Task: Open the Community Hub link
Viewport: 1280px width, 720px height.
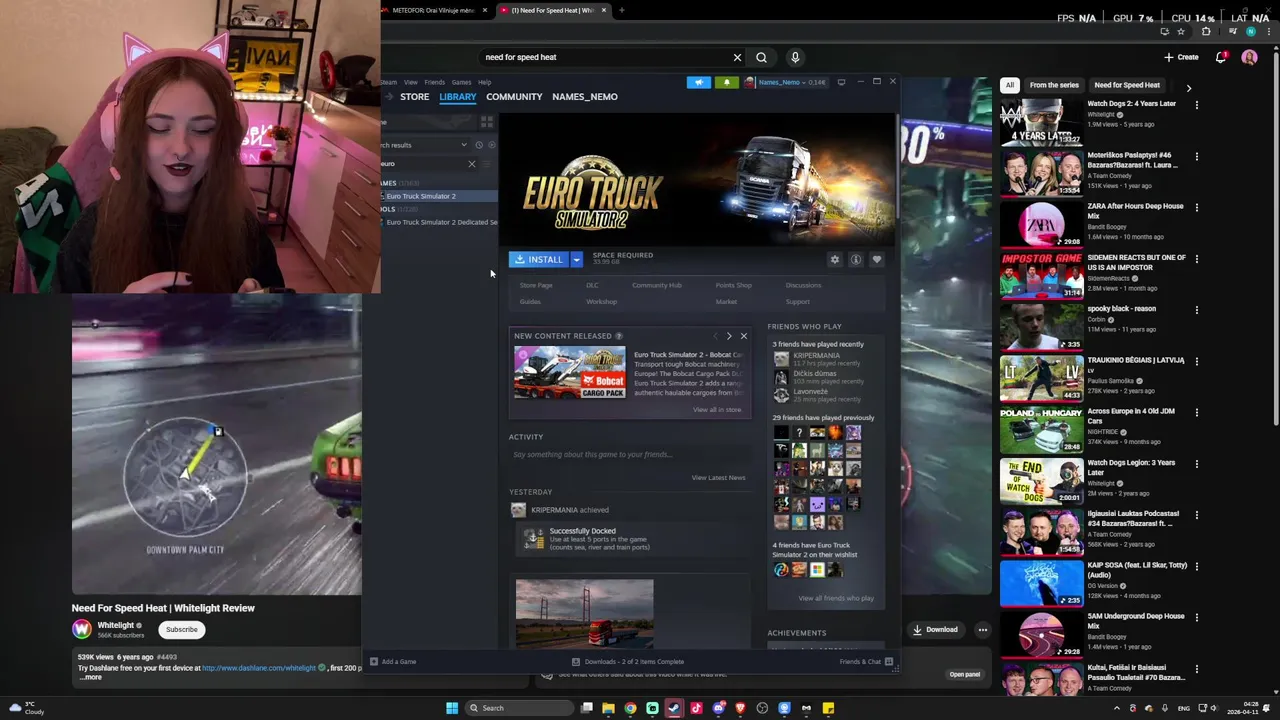Action: click(657, 286)
